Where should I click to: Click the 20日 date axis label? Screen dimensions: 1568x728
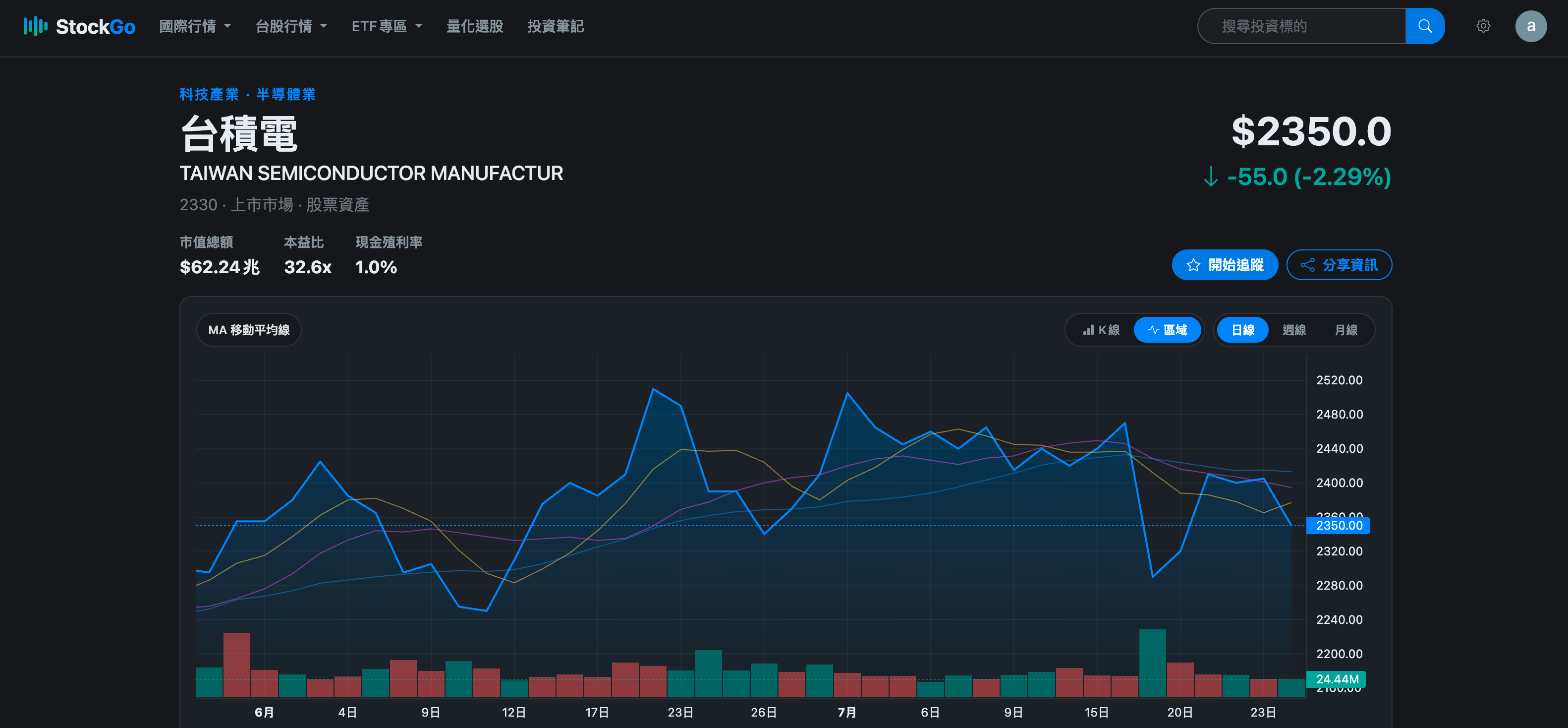1179,713
